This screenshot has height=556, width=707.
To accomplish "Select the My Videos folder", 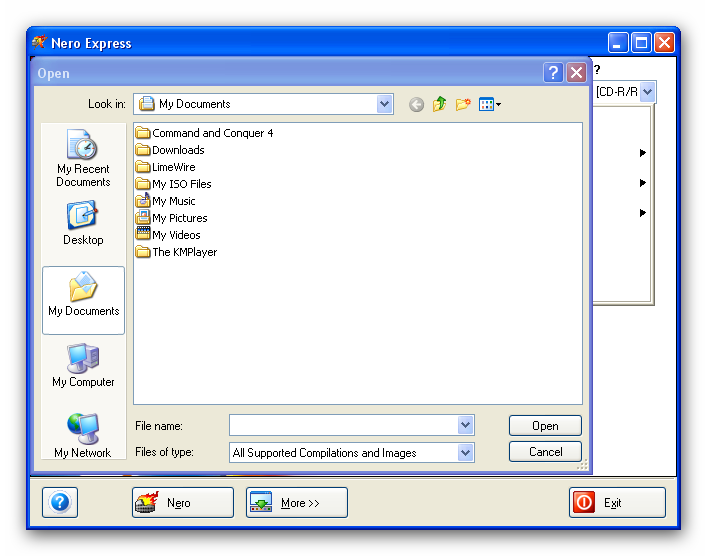I will pyautogui.click(x=168, y=234).
